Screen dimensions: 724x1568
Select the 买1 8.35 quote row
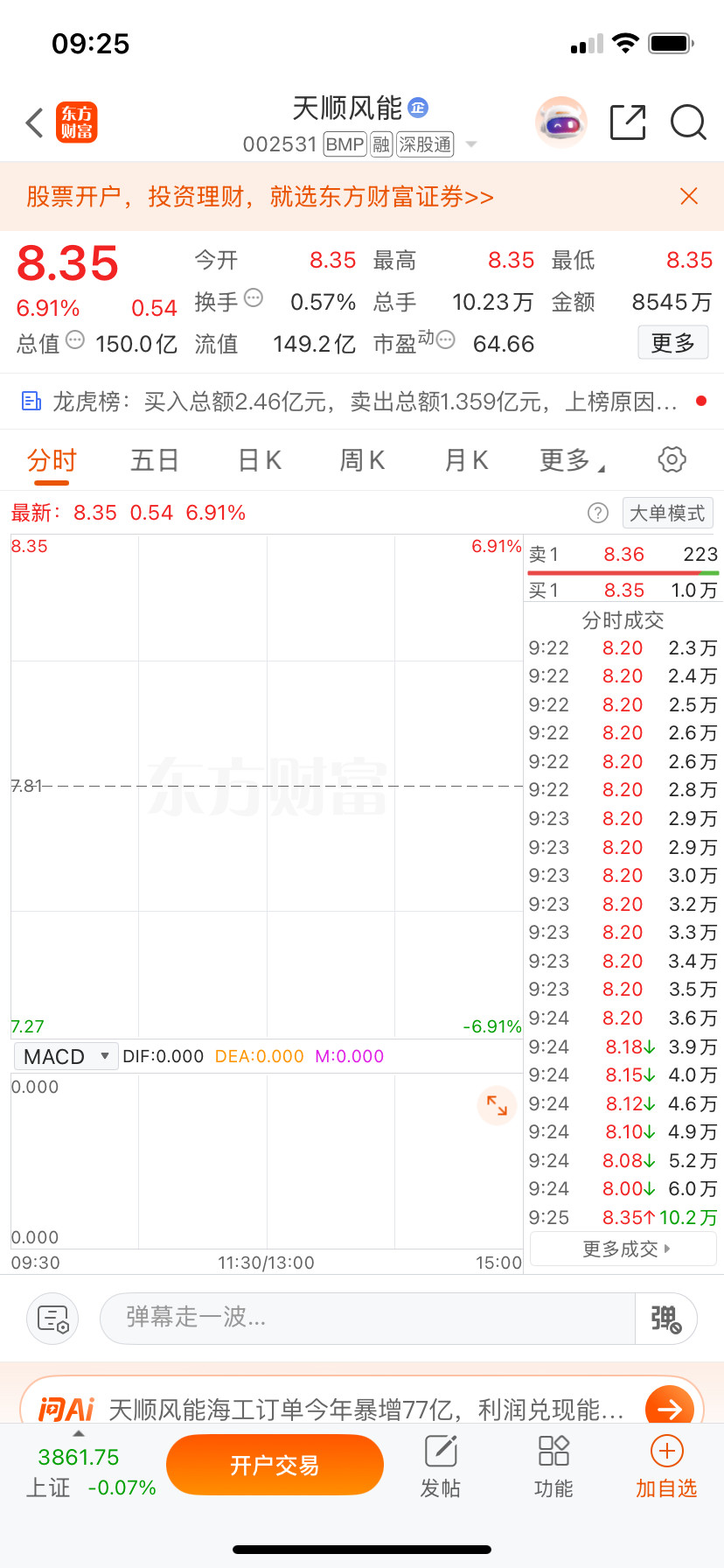pyautogui.click(x=623, y=590)
